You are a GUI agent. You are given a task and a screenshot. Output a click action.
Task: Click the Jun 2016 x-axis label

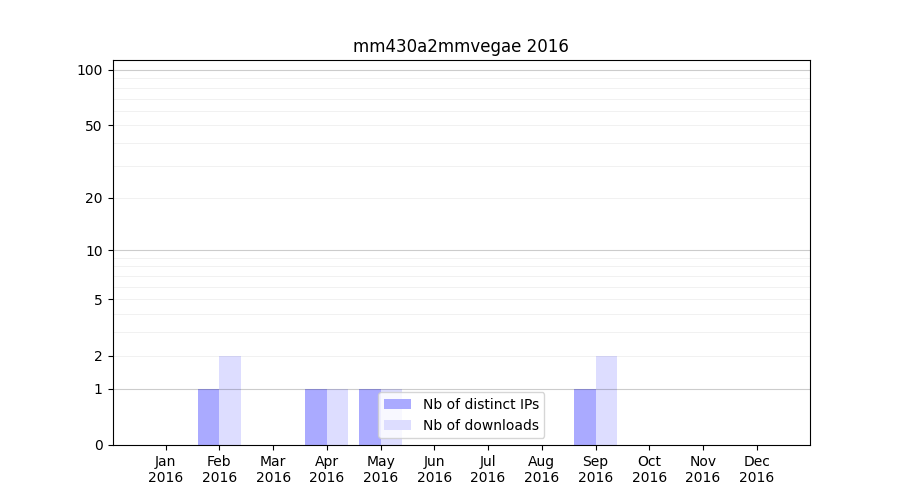(x=434, y=469)
